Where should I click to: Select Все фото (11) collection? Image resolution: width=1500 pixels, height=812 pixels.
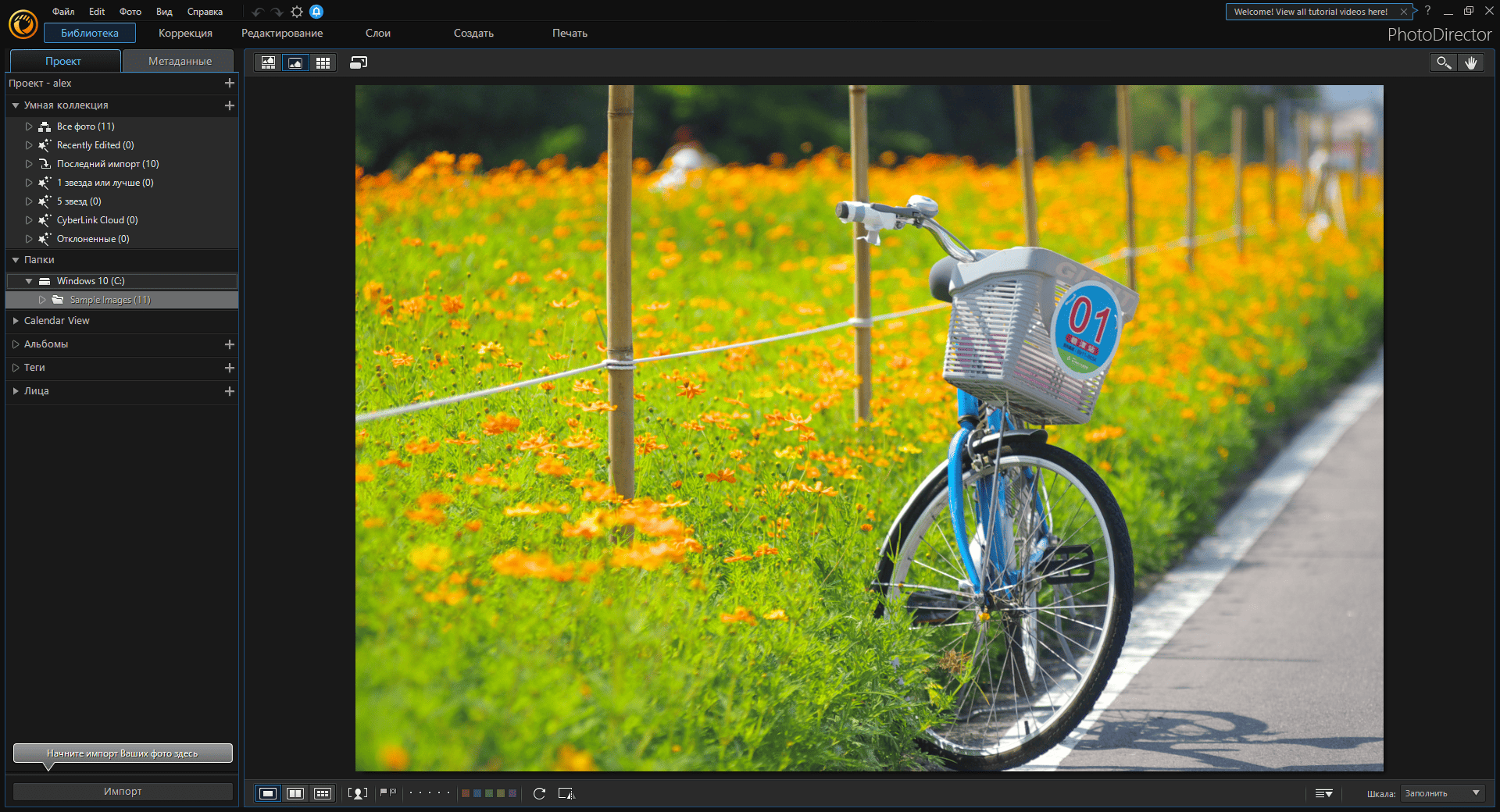(86, 126)
